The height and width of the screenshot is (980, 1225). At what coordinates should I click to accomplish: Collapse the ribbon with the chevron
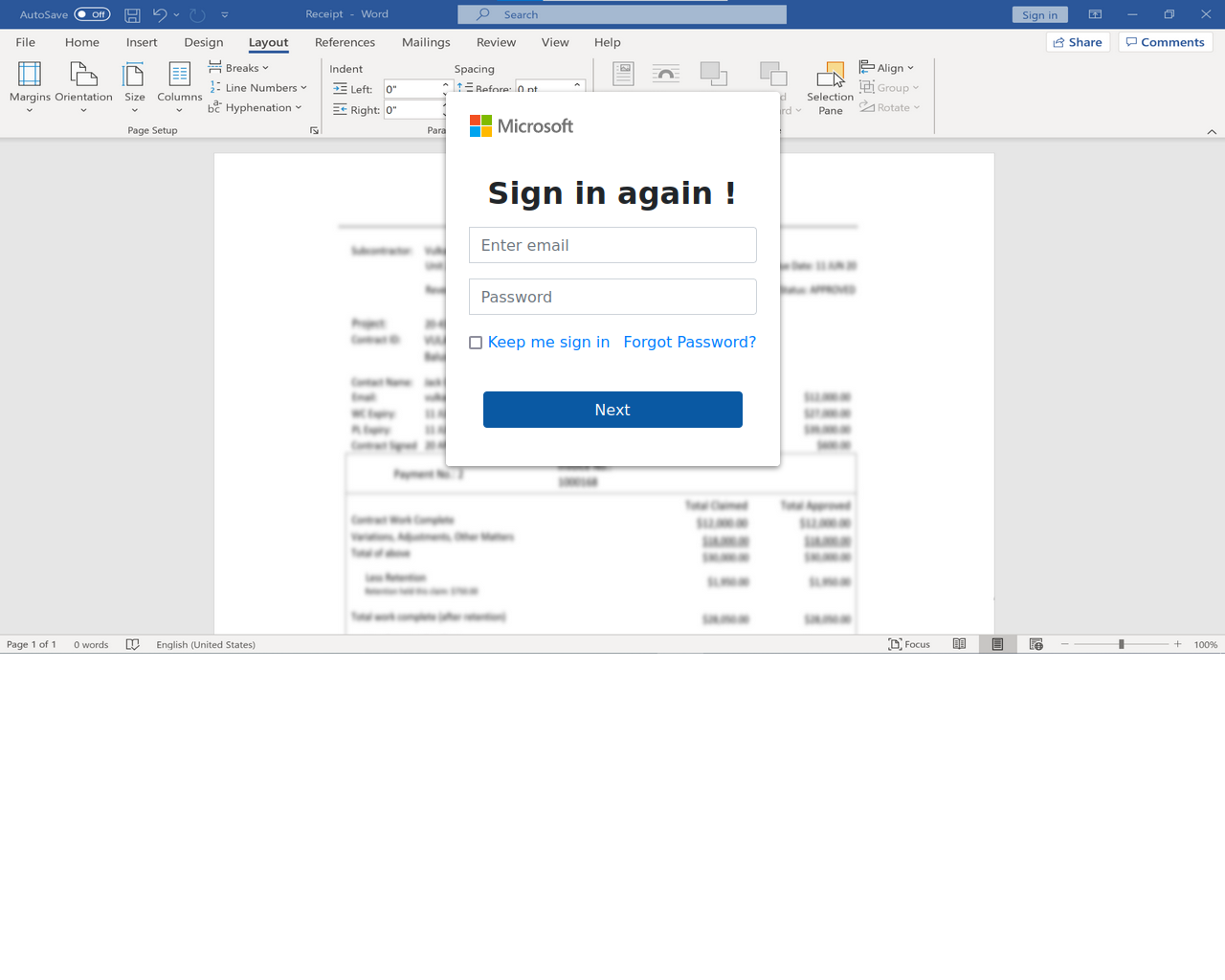[x=1212, y=131]
